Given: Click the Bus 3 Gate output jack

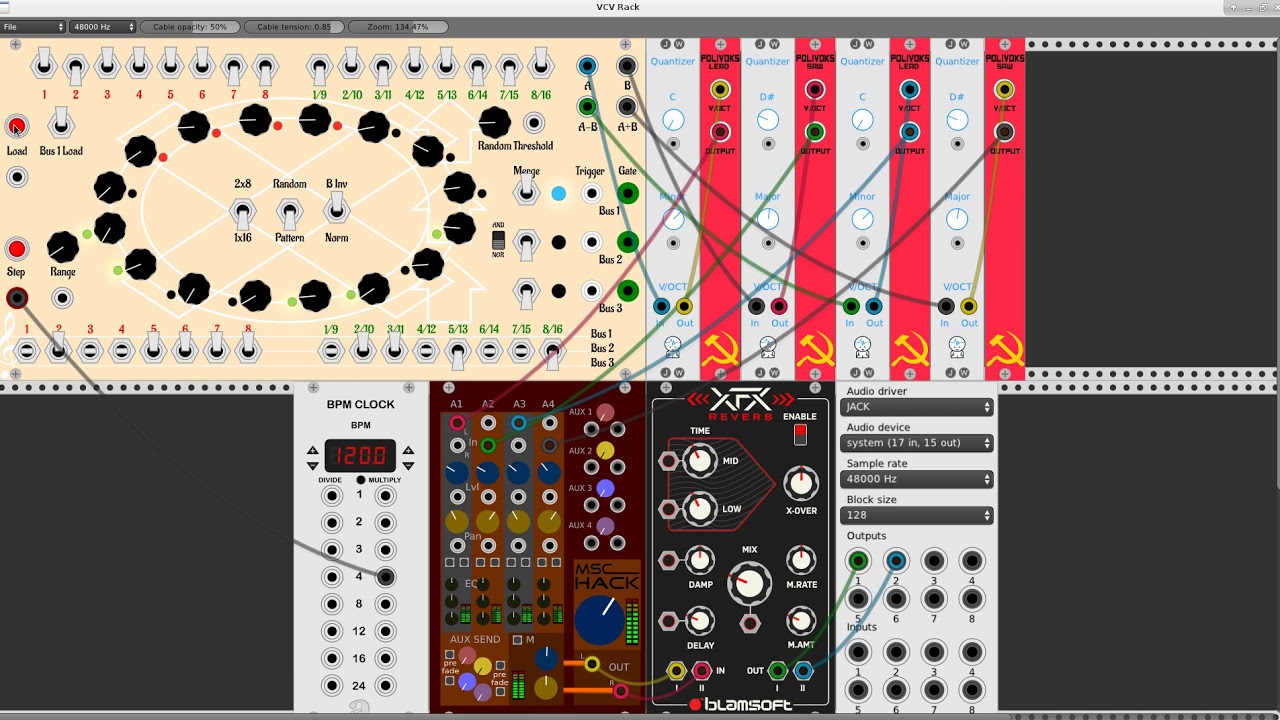Looking at the screenshot, I should pyautogui.click(x=628, y=291).
